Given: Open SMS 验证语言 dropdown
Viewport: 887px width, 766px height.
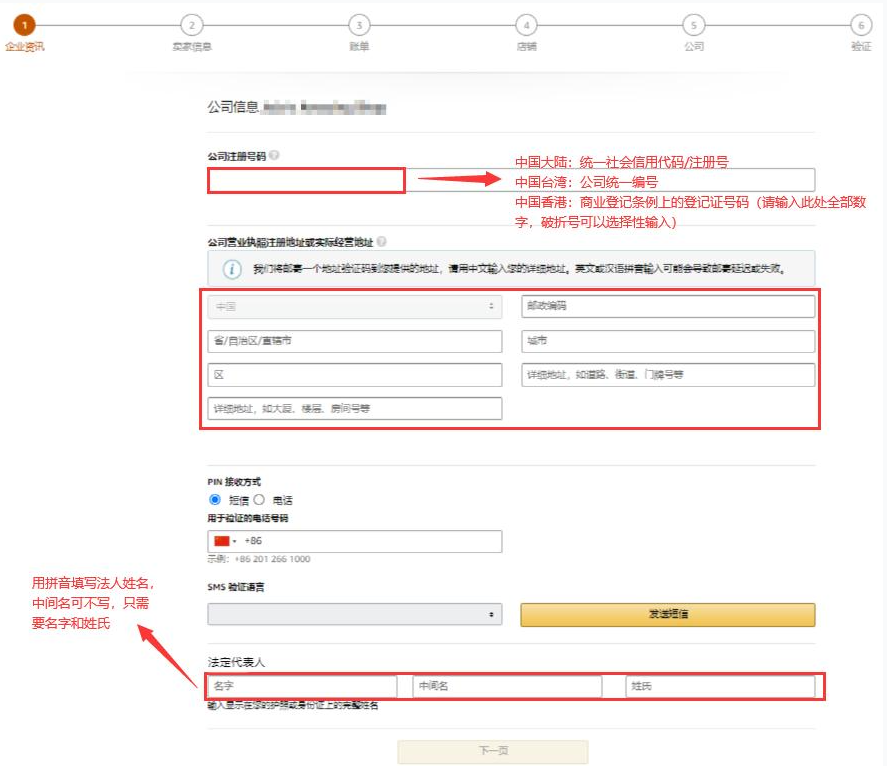Looking at the screenshot, I should click(355, 614).
